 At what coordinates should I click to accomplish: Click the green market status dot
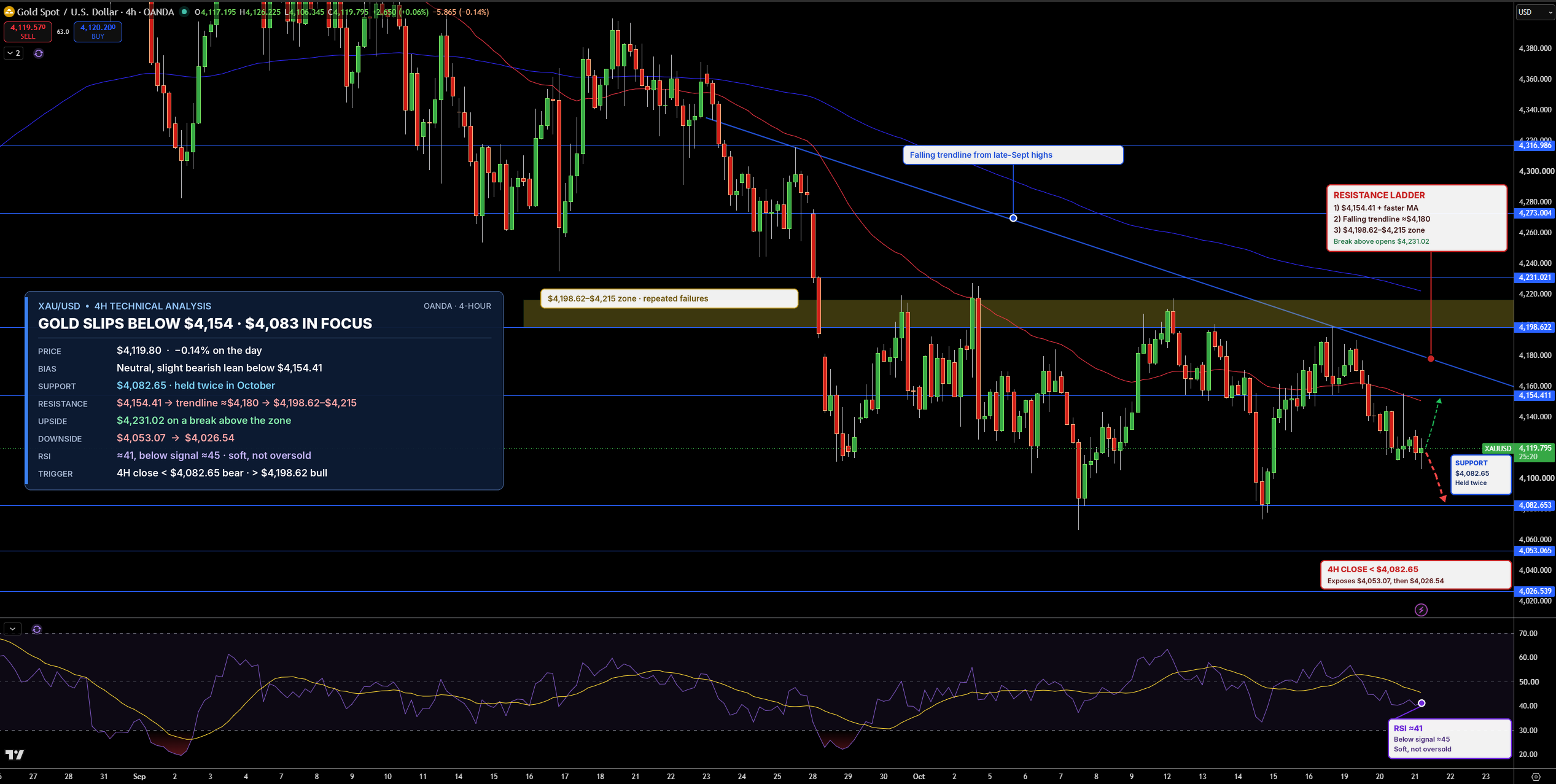(x=184, y=12)
